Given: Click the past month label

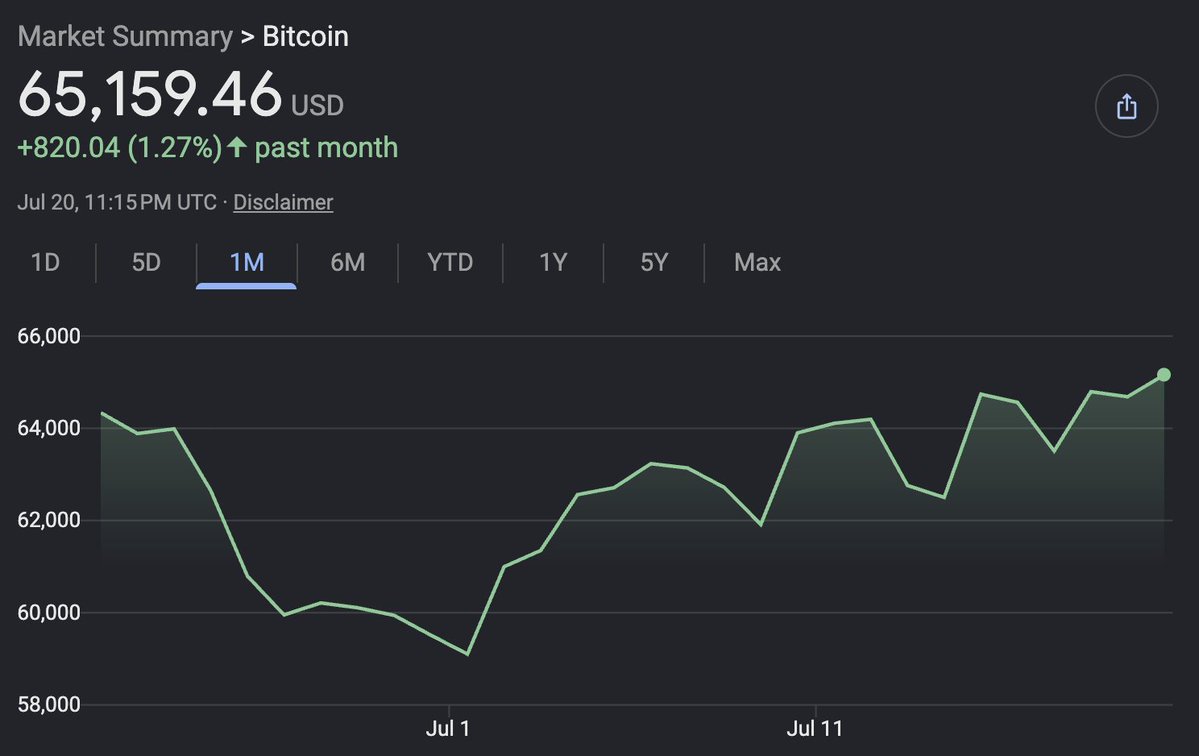Looking at the screenshot, I should tap(327, 148).
